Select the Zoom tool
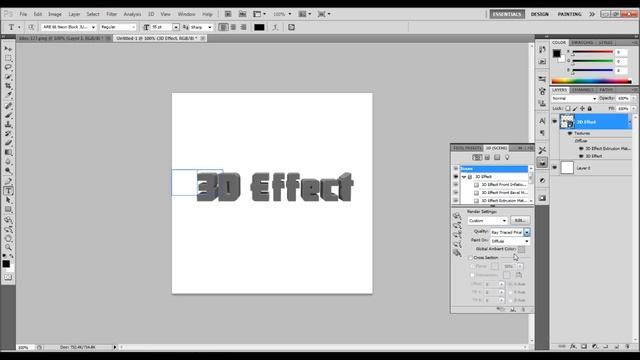Viewport: 640px width, 360px height. (8, 247)
